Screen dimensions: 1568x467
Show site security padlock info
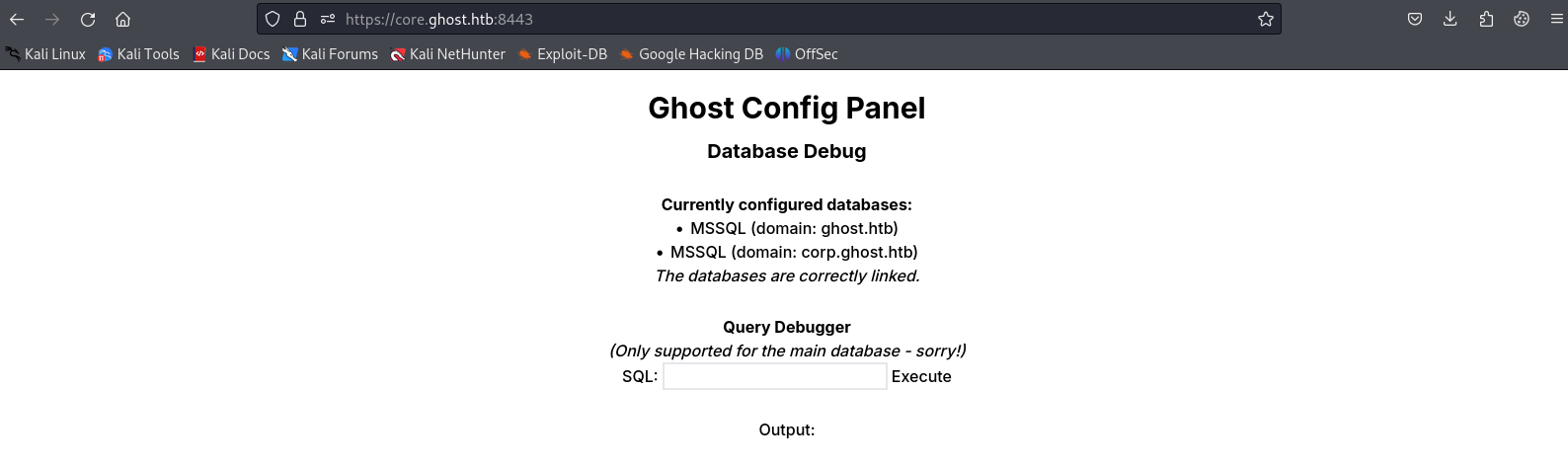(300, 19)
